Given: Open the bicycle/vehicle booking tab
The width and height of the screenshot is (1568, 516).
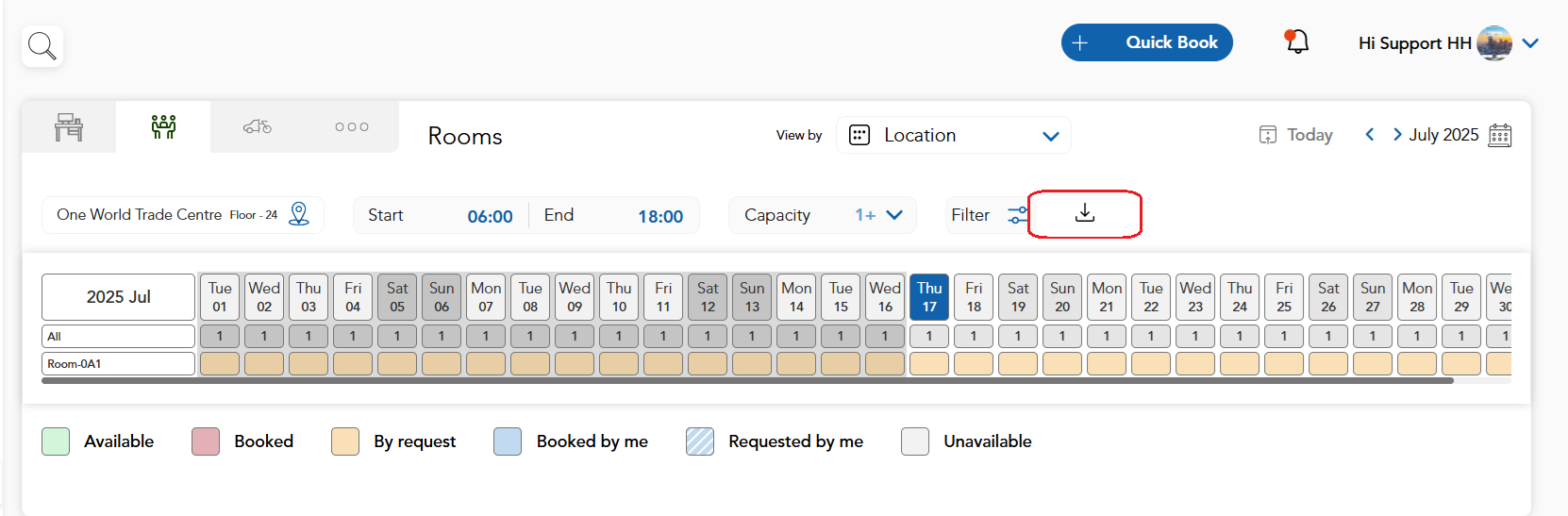Looking at the screenshot, I should (258, 126).
